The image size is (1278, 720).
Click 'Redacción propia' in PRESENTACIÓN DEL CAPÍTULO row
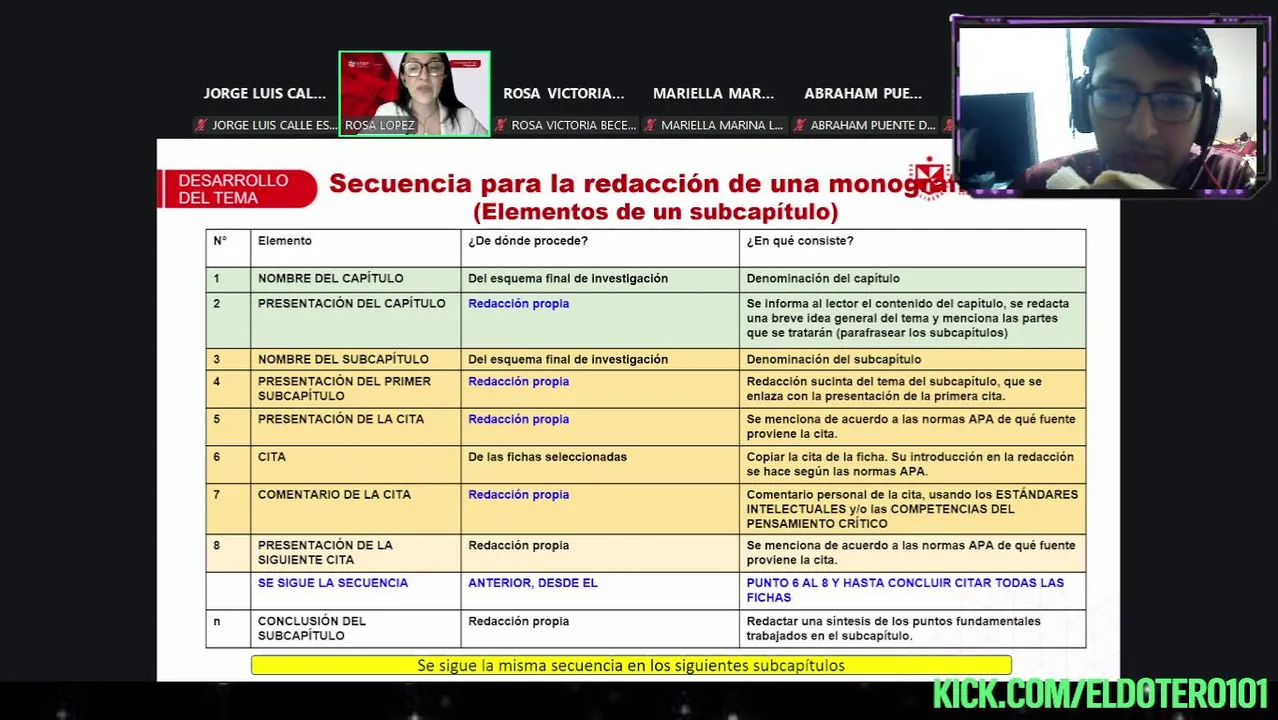tap(518, 304)
